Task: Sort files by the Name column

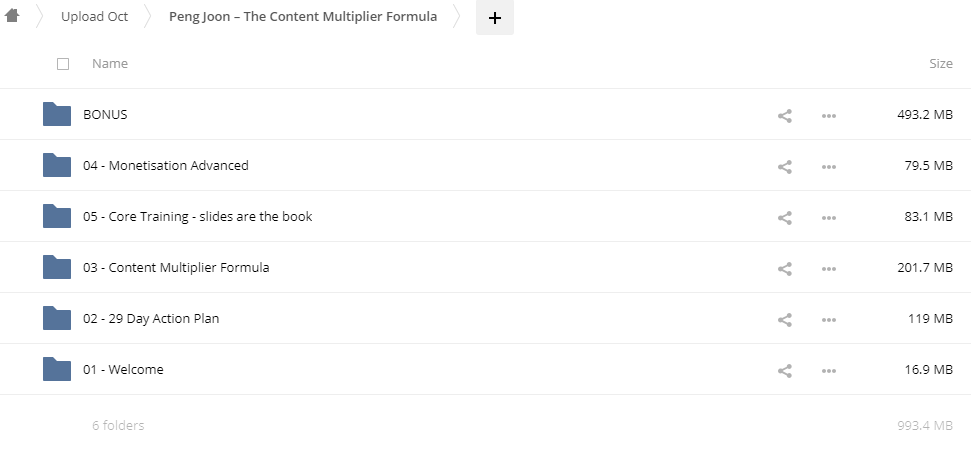Action: coord(110,64)
